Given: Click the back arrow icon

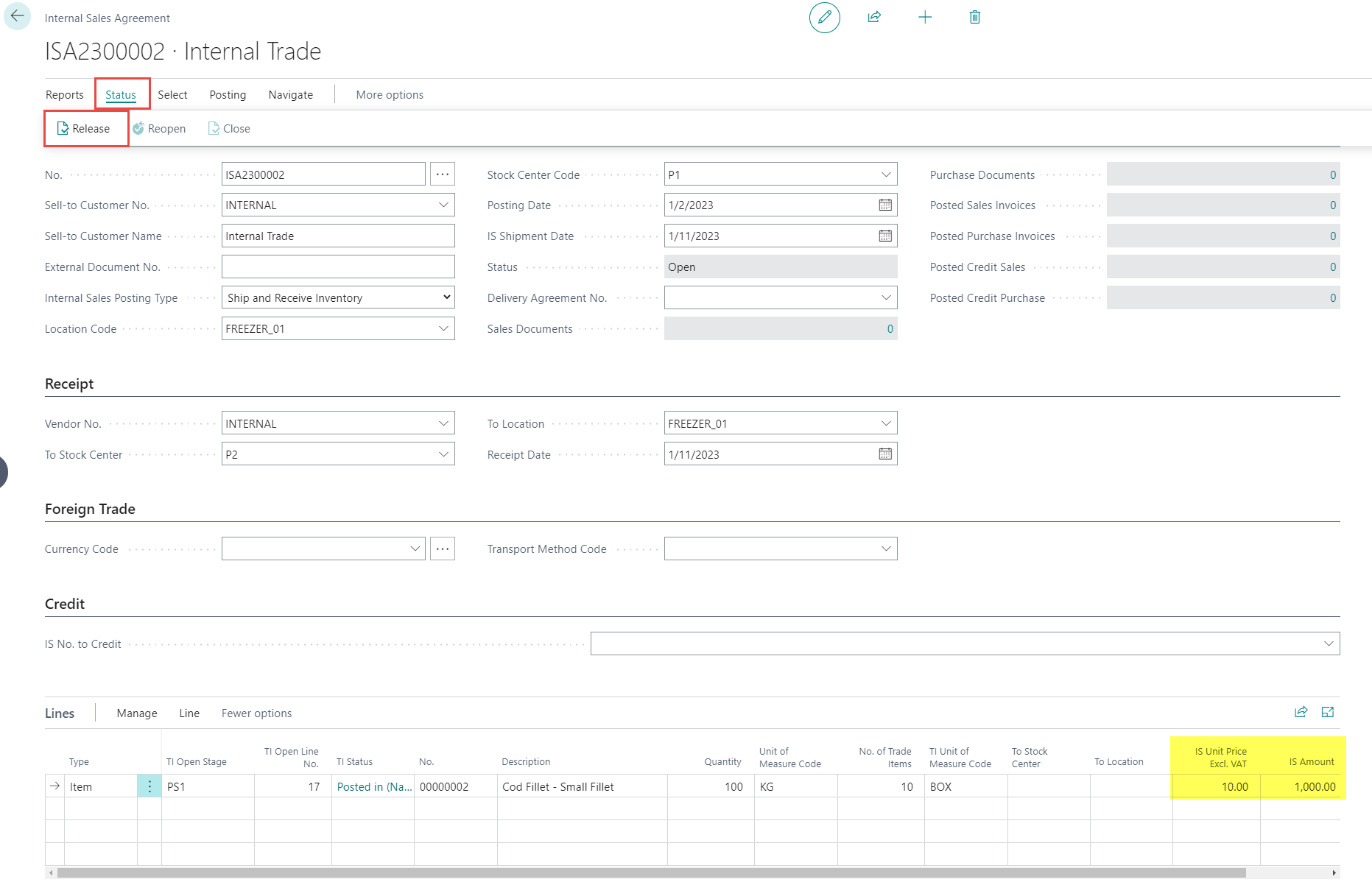Looking at the screenshot, I should click(x=17, y=16).
